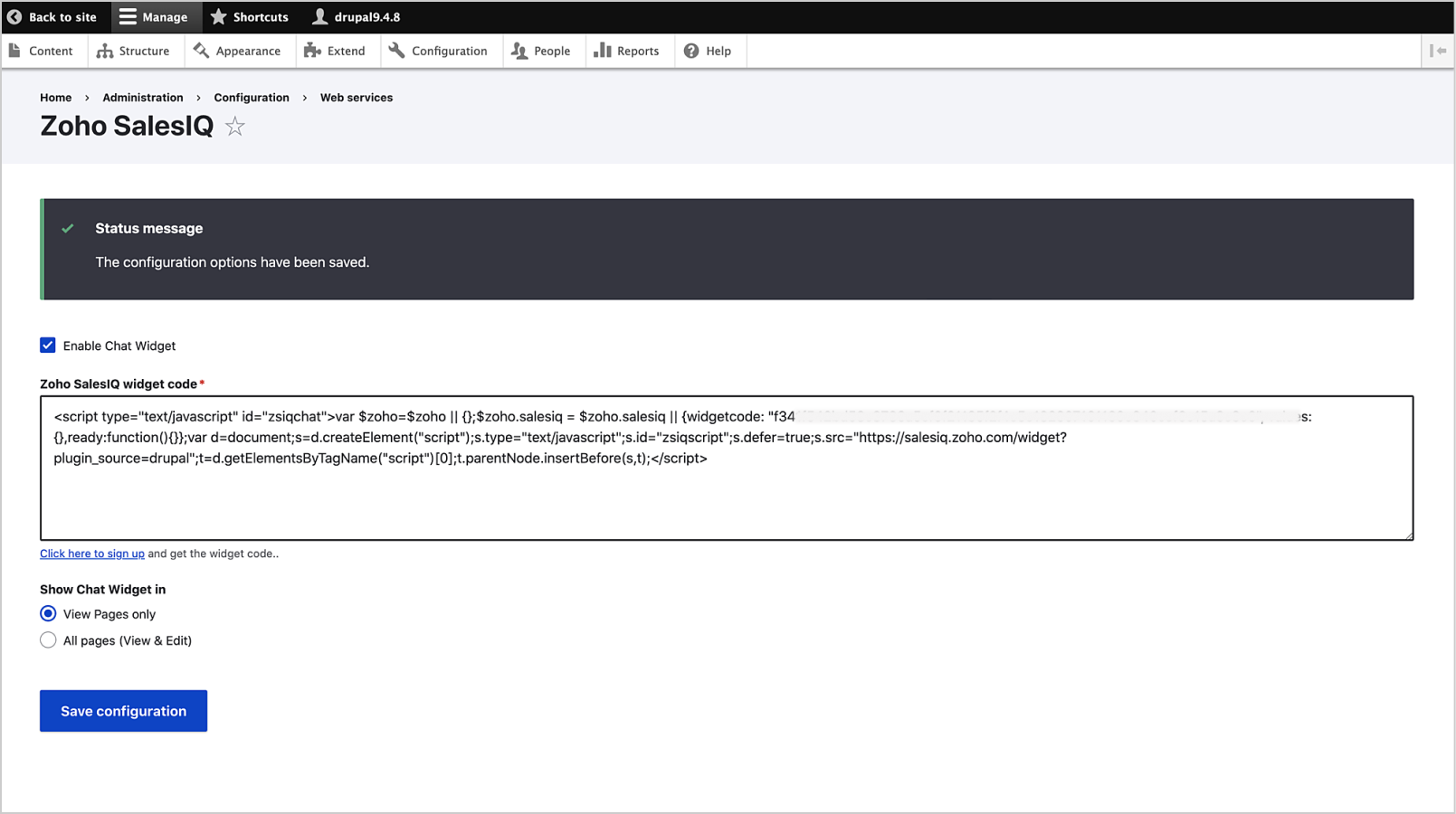Click the green checkmark in the status message

tap(68, 229)
